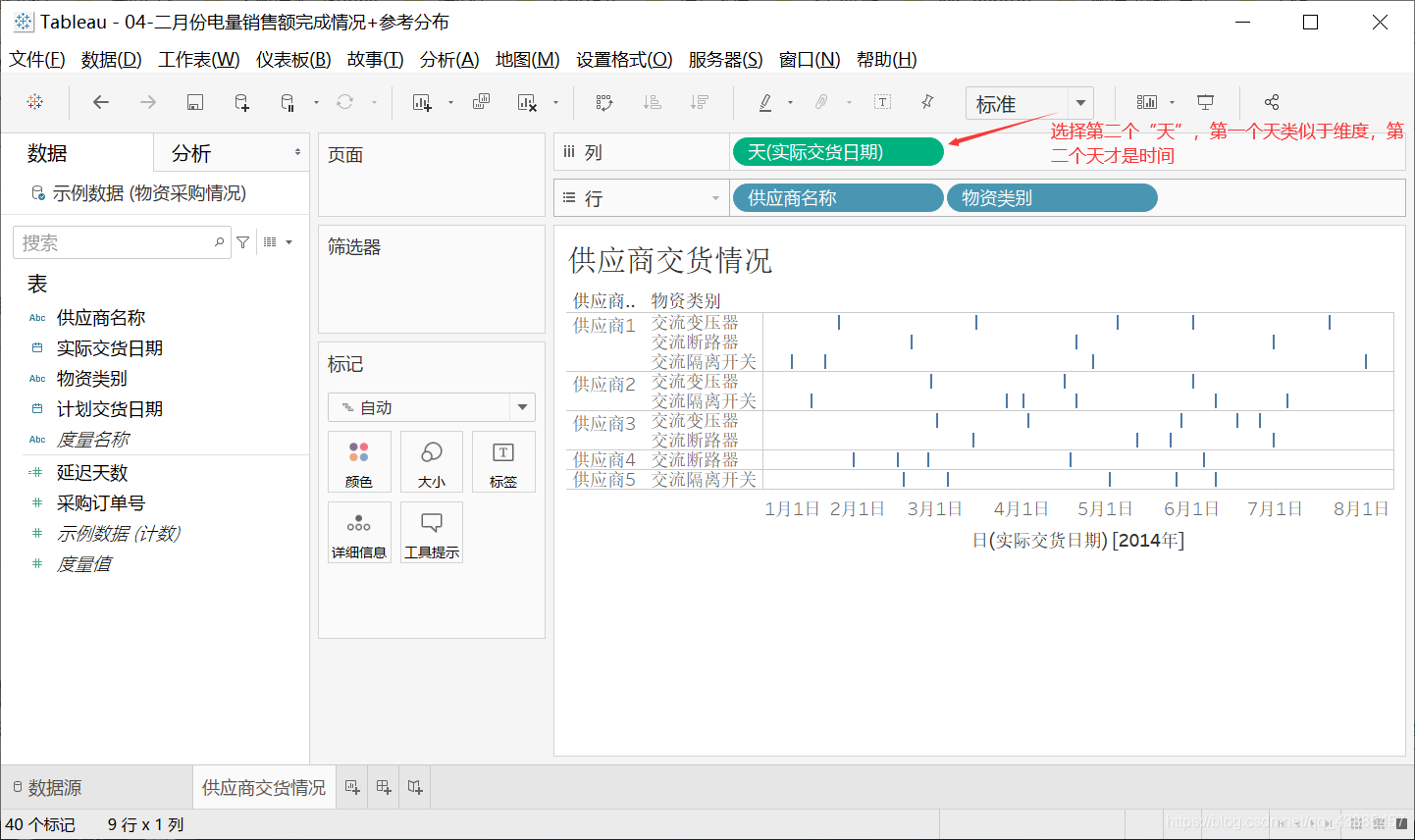Open the 标准 fit dropdown
This screenshot has height=840, width=1415.
point(1080,103)
